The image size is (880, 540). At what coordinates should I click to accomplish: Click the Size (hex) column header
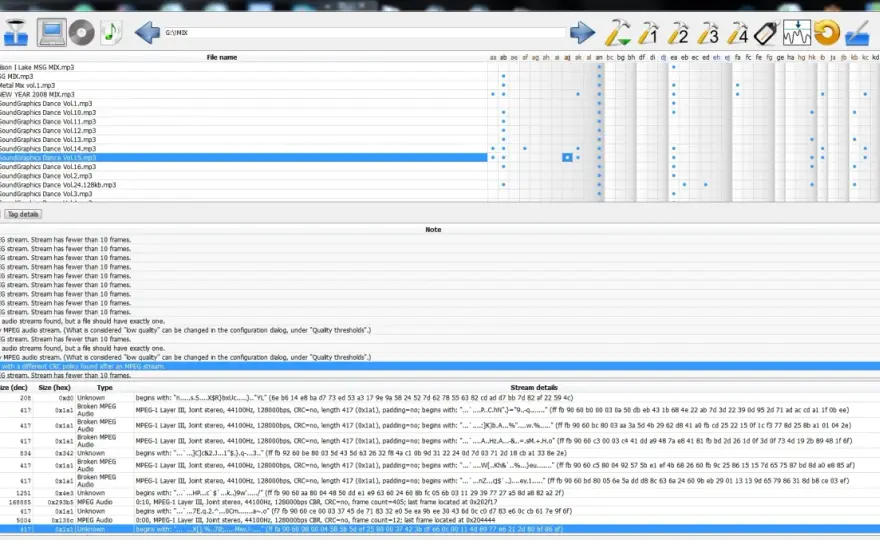pyautogui.click(x=54, y=387)
